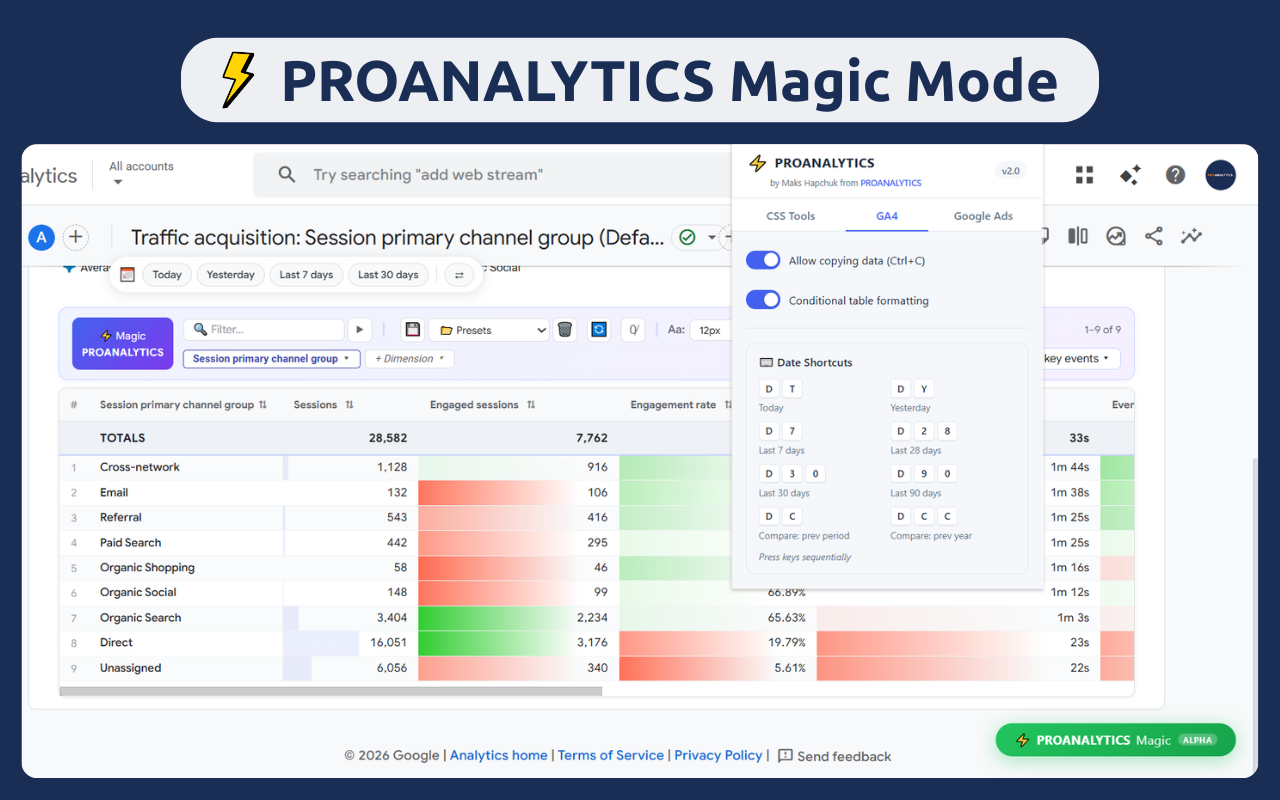Click the Last 30 days chip
Screen dimensions: 1280x800
(x=388, y=275)
